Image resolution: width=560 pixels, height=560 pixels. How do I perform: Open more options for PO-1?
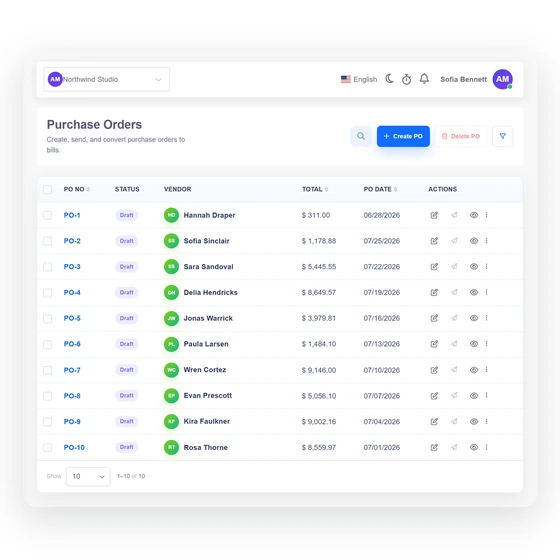486,215
